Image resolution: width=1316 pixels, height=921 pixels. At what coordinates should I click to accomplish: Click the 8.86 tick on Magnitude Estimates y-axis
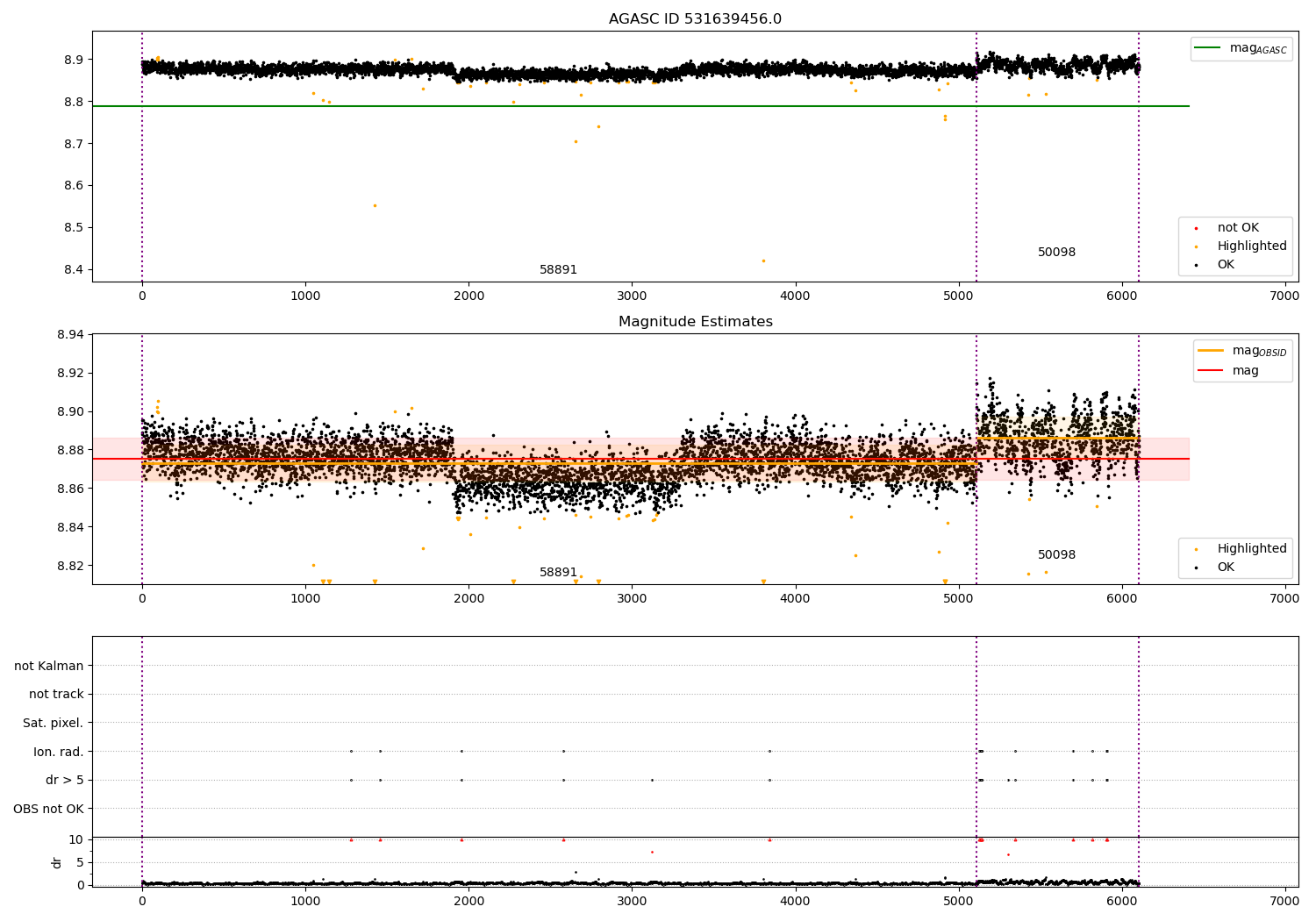[x=70, y=489]
